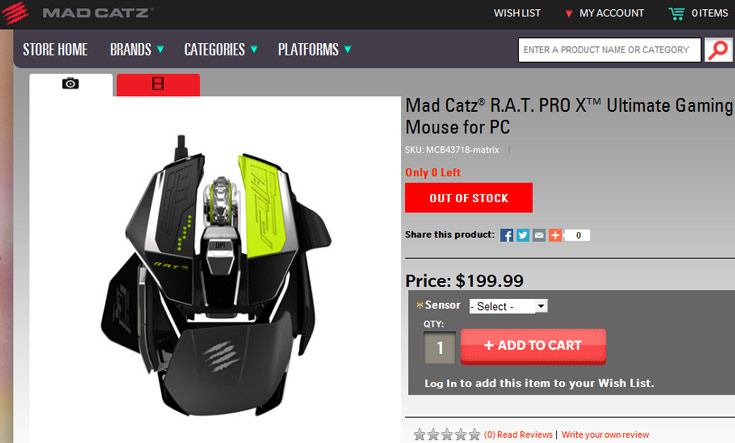This screenshot has width=735, height=443.
Task: Expand the Brands menu
Action: click(137, 49)
